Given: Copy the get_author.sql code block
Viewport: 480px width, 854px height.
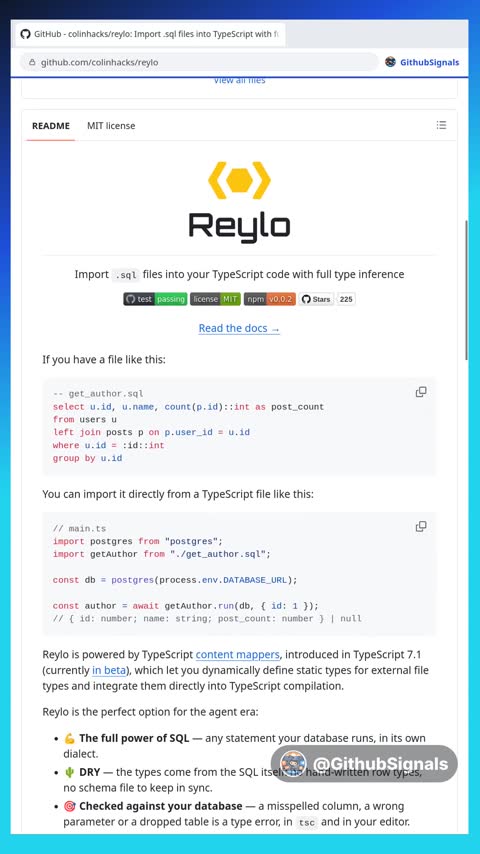Looking at the screenshot, I should pyautogui.click(x=421, y=392).
